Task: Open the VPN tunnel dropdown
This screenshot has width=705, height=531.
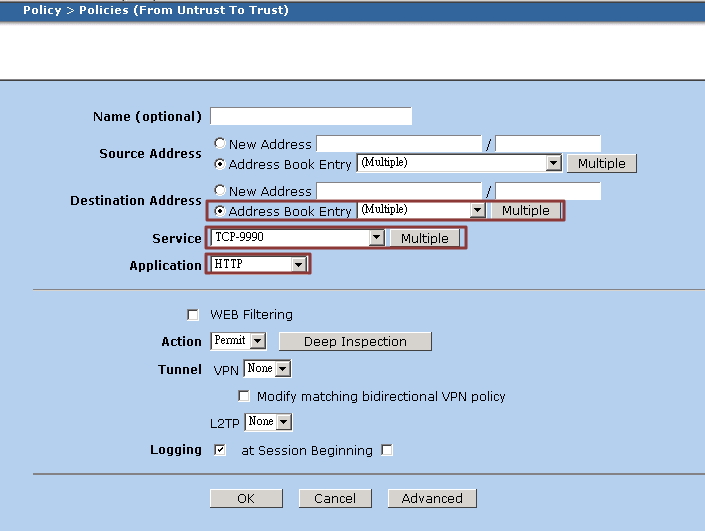Action: point(283,369)
